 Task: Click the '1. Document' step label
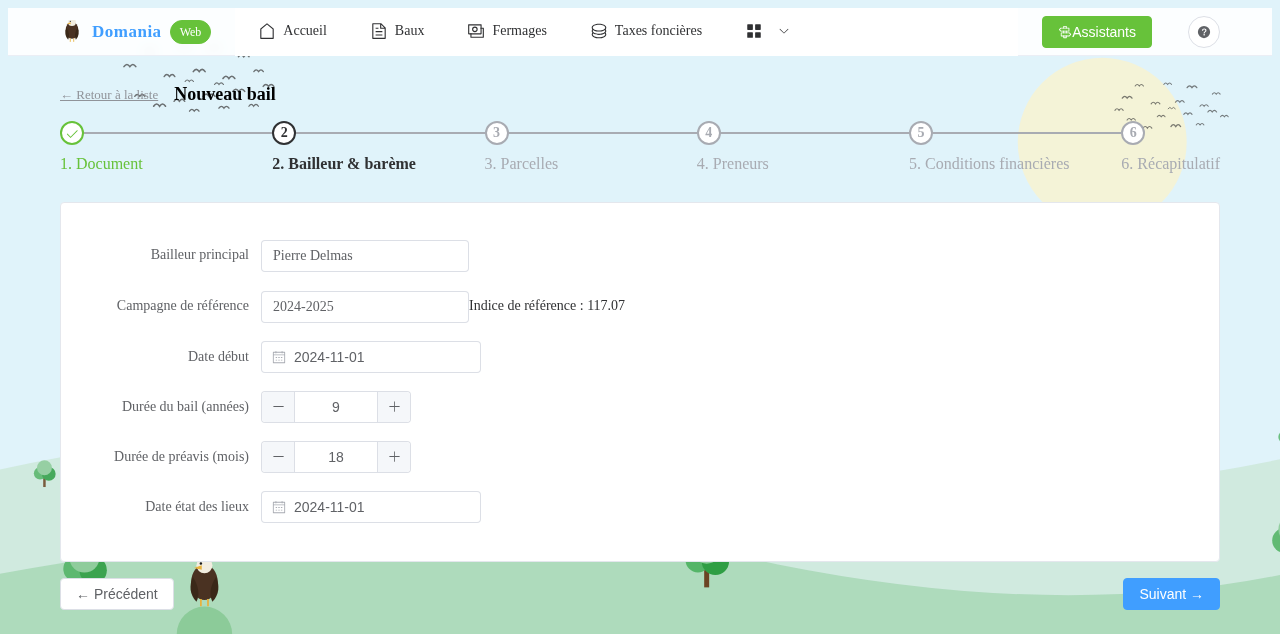(101, 164)
